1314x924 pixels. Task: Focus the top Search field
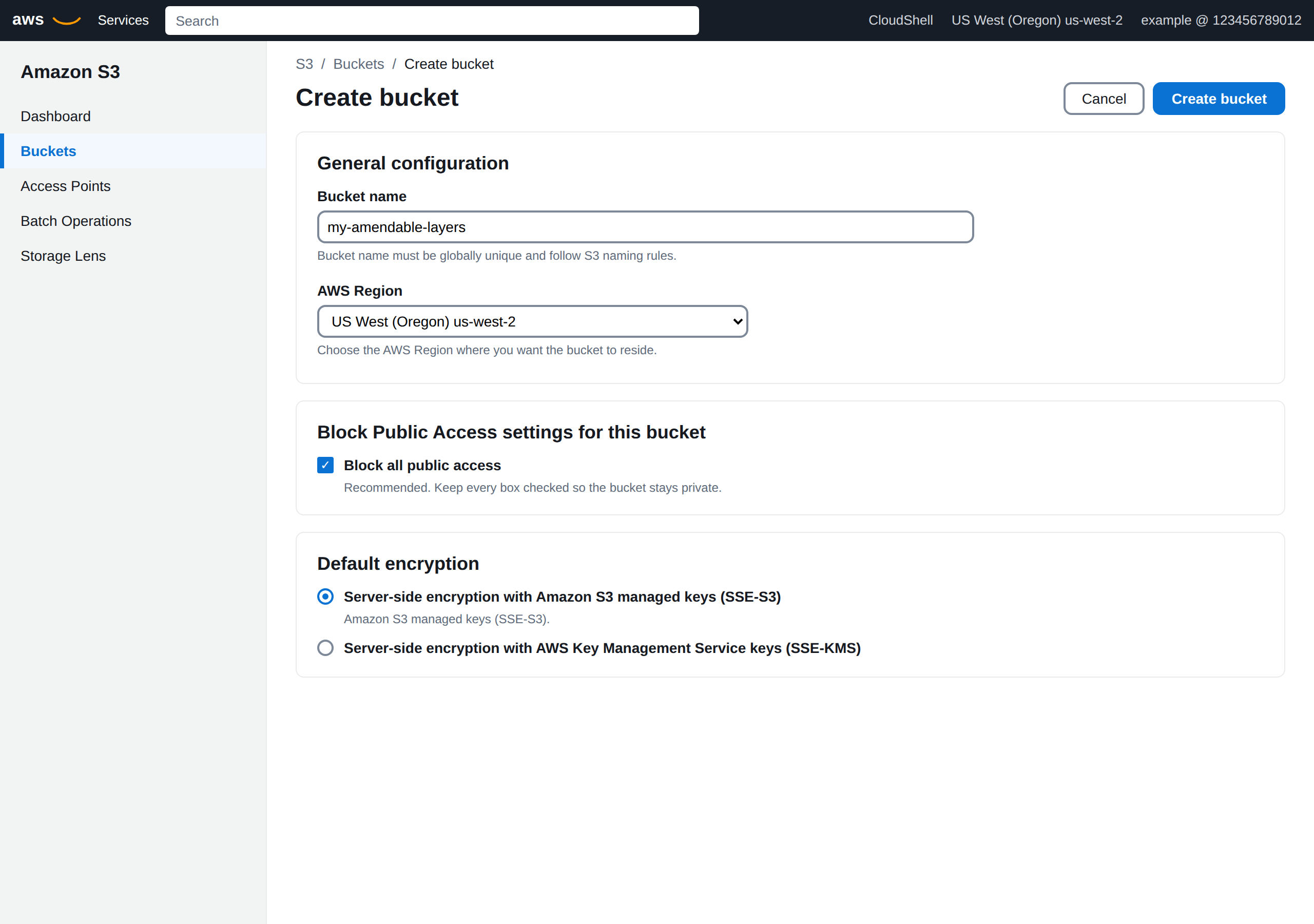[x=432, y=21]
